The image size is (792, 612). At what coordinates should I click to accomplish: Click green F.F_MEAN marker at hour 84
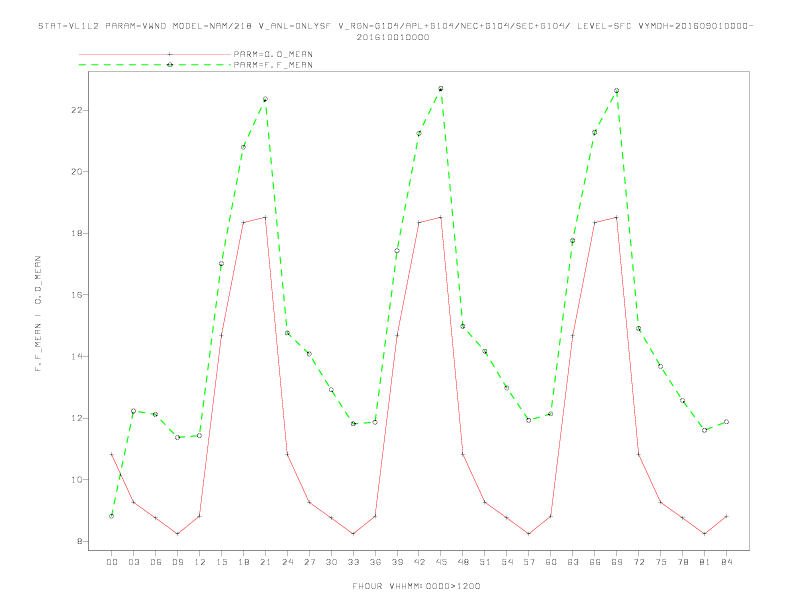(726, 422)
